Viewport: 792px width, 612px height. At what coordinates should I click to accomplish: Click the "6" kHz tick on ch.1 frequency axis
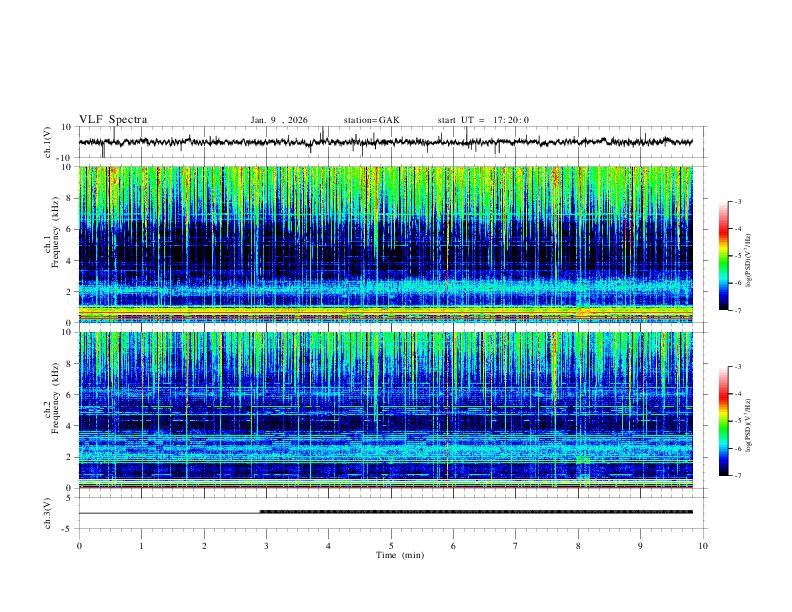[x=69, y=229]
